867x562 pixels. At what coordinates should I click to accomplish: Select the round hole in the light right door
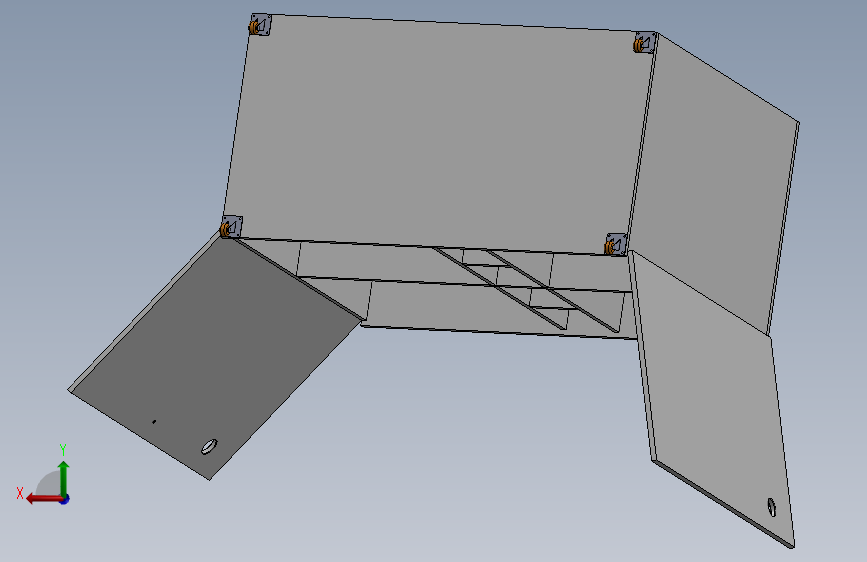point(772,507)
